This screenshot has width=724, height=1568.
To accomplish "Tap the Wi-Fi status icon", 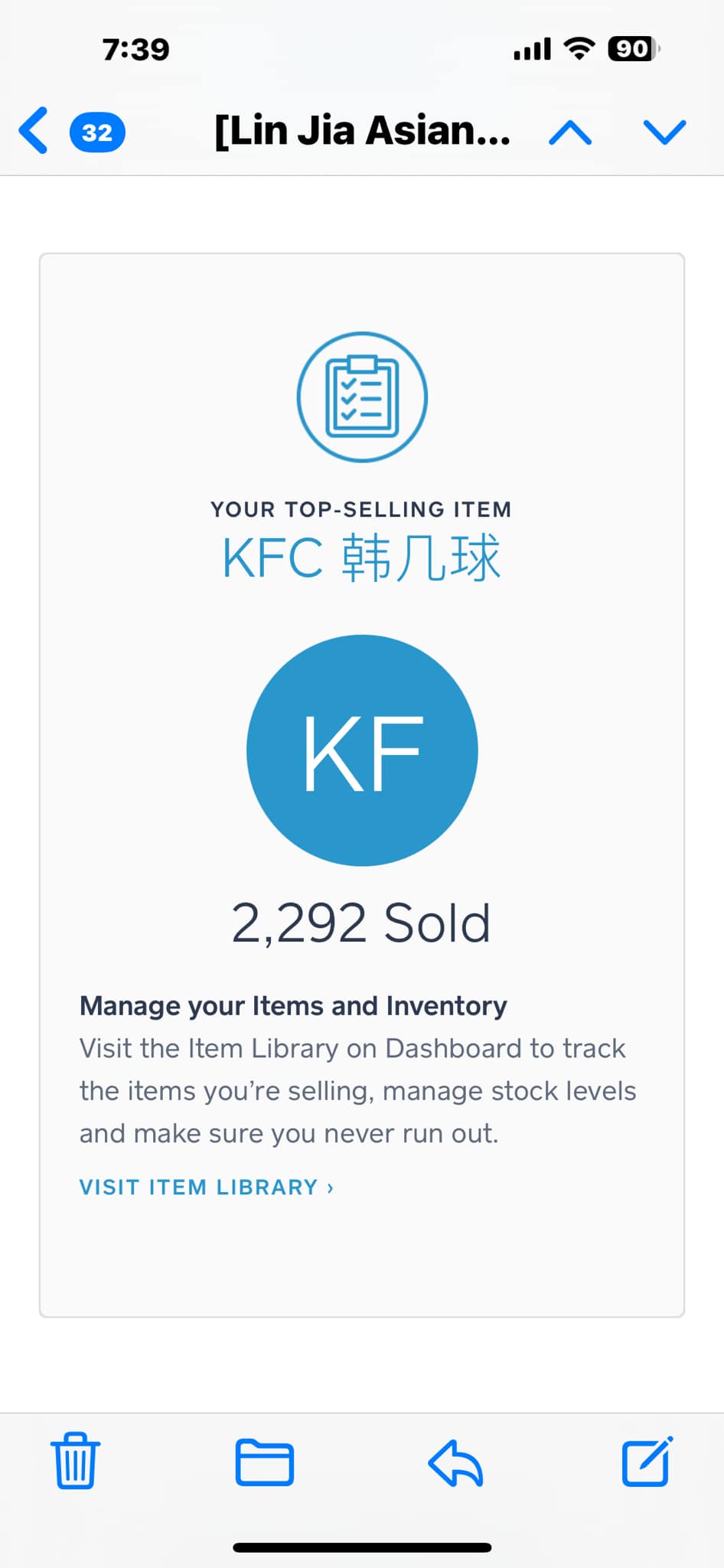I will point(579,49).
